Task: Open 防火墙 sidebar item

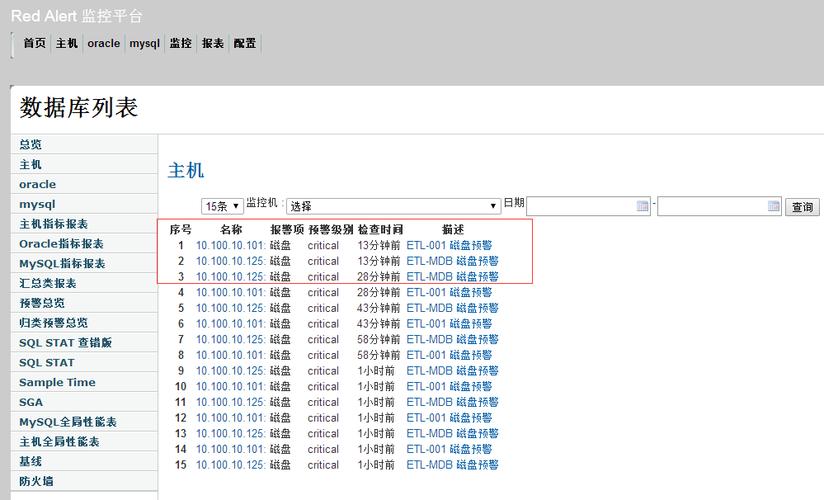Action: click(84, 481)
